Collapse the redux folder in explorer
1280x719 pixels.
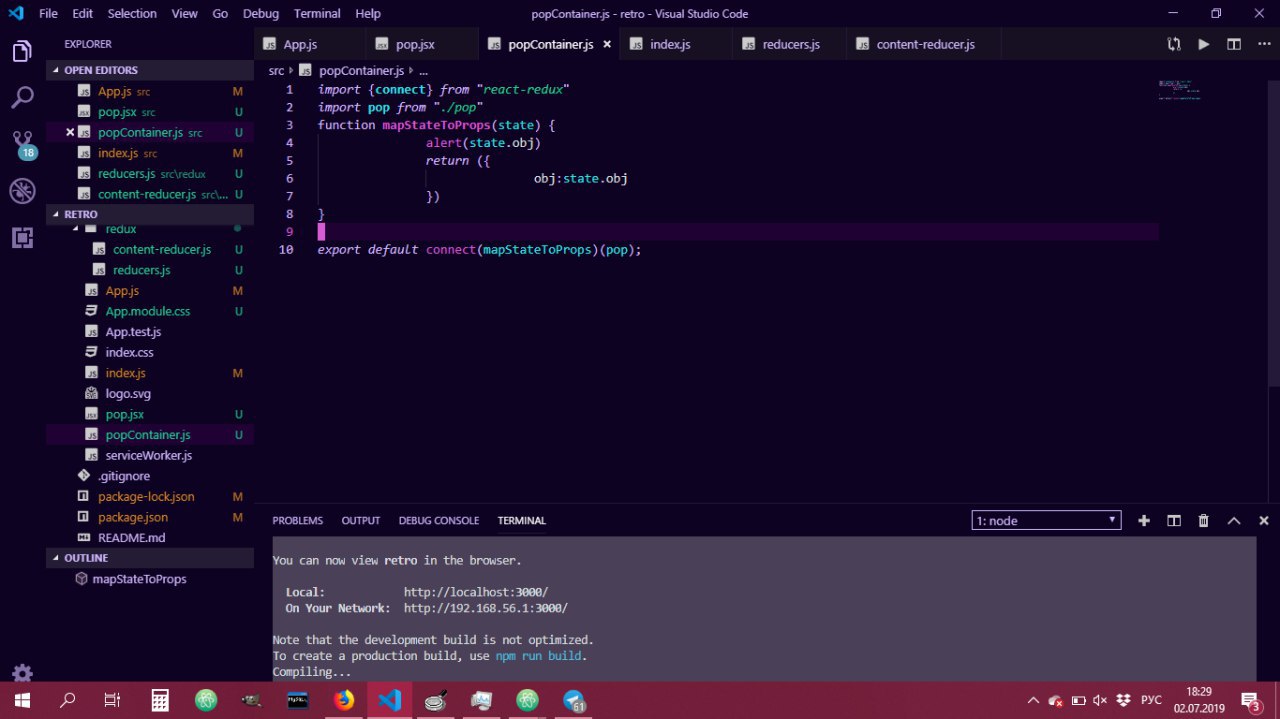click(120, 229)
